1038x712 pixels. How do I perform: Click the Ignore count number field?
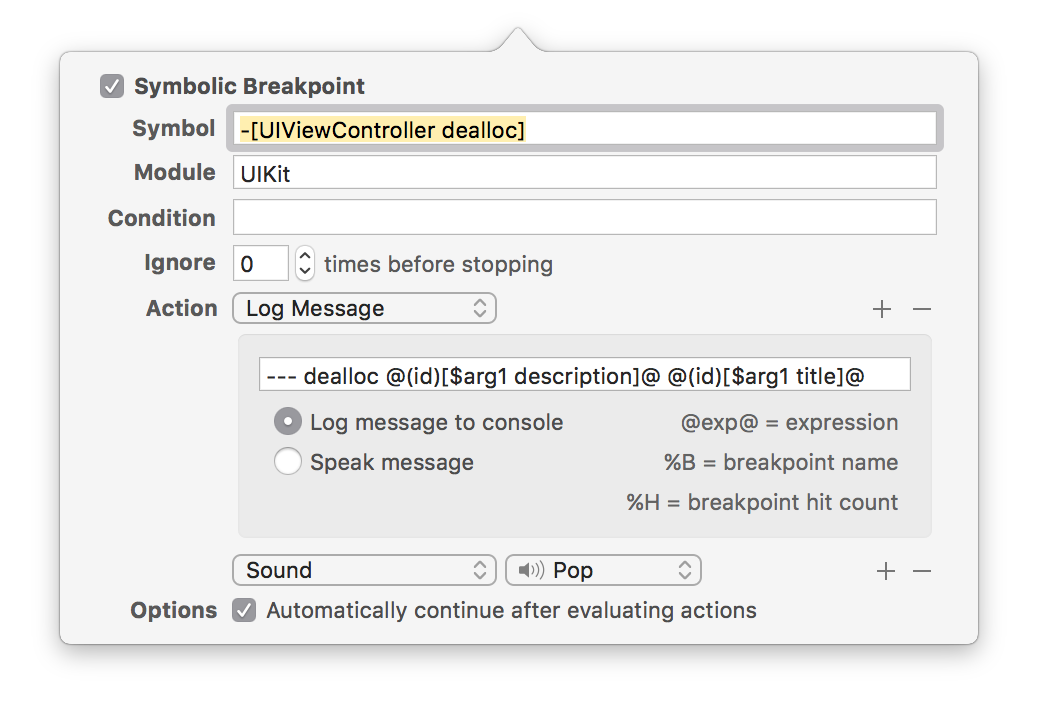tap(261, 264)
